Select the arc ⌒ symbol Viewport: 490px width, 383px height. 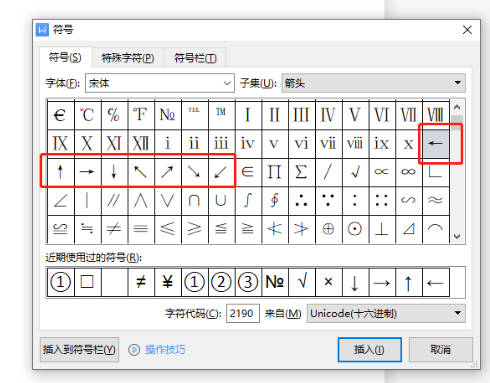(x=435, y=229)
